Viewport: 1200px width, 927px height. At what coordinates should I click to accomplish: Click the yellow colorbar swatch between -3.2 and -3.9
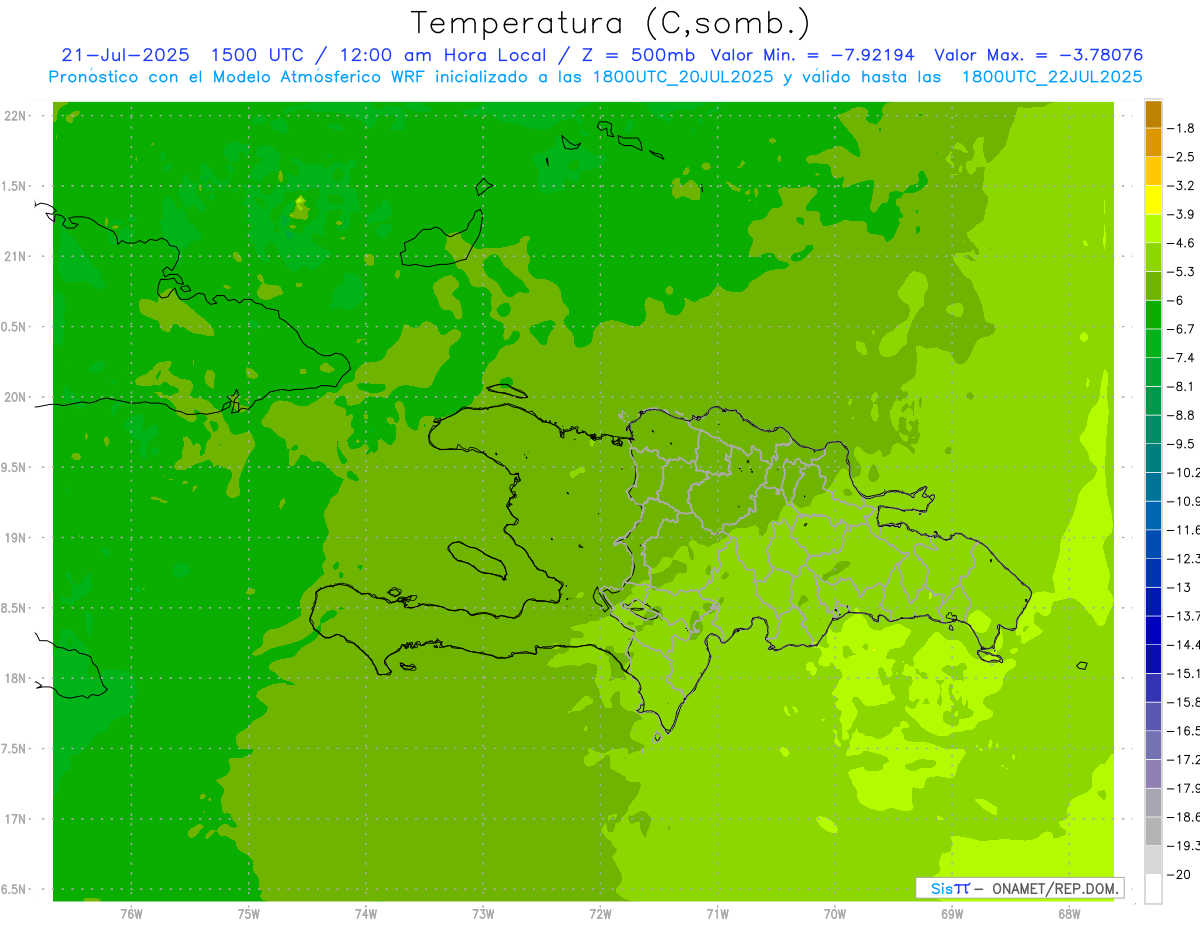(1153, 200)
